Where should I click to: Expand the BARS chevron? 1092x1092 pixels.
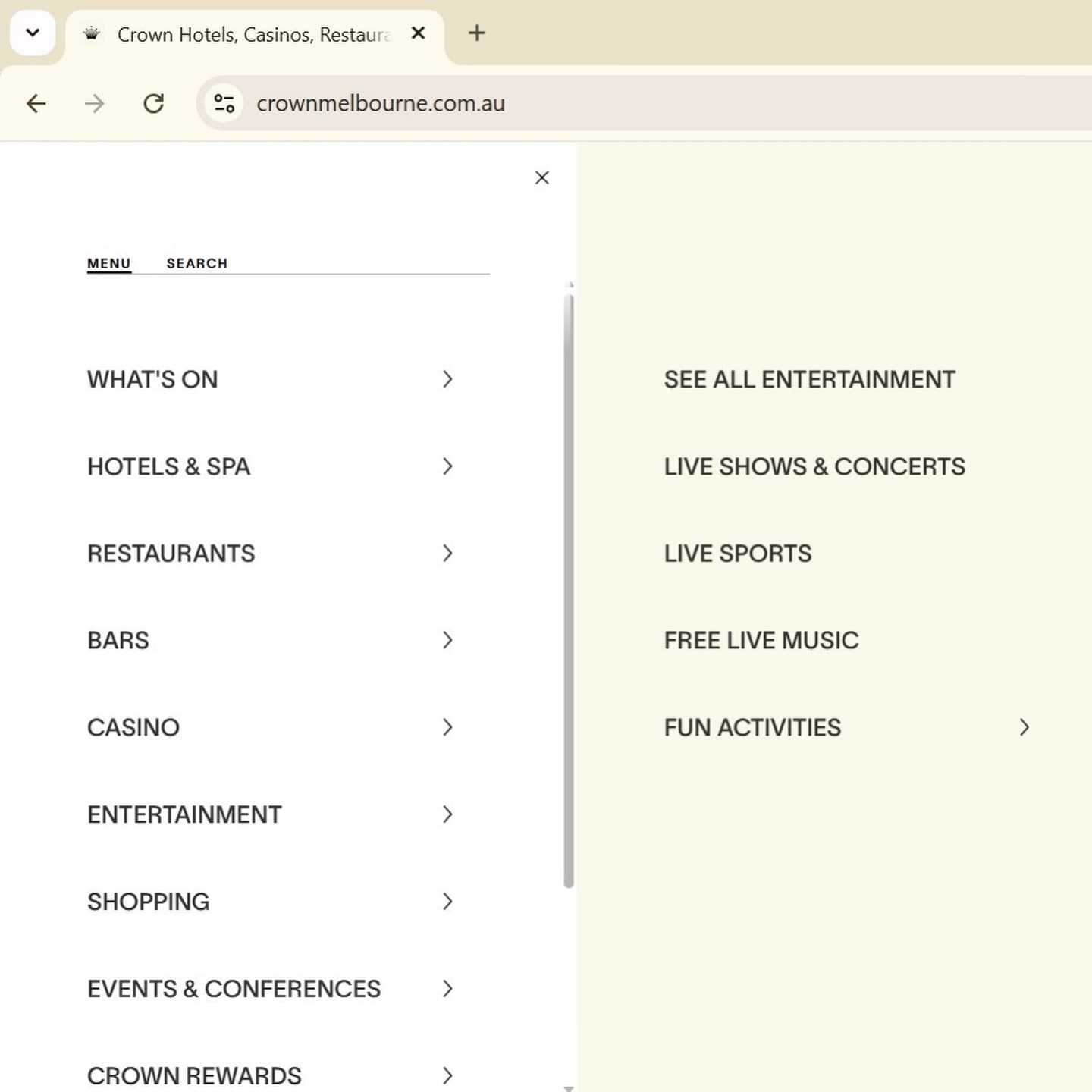[447, 641]
